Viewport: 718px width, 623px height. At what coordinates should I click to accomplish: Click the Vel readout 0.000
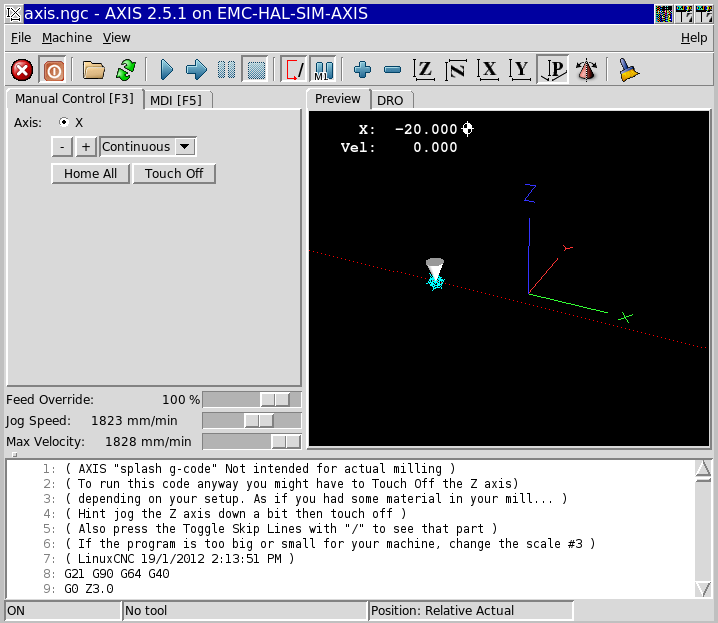tap(435, 147)
